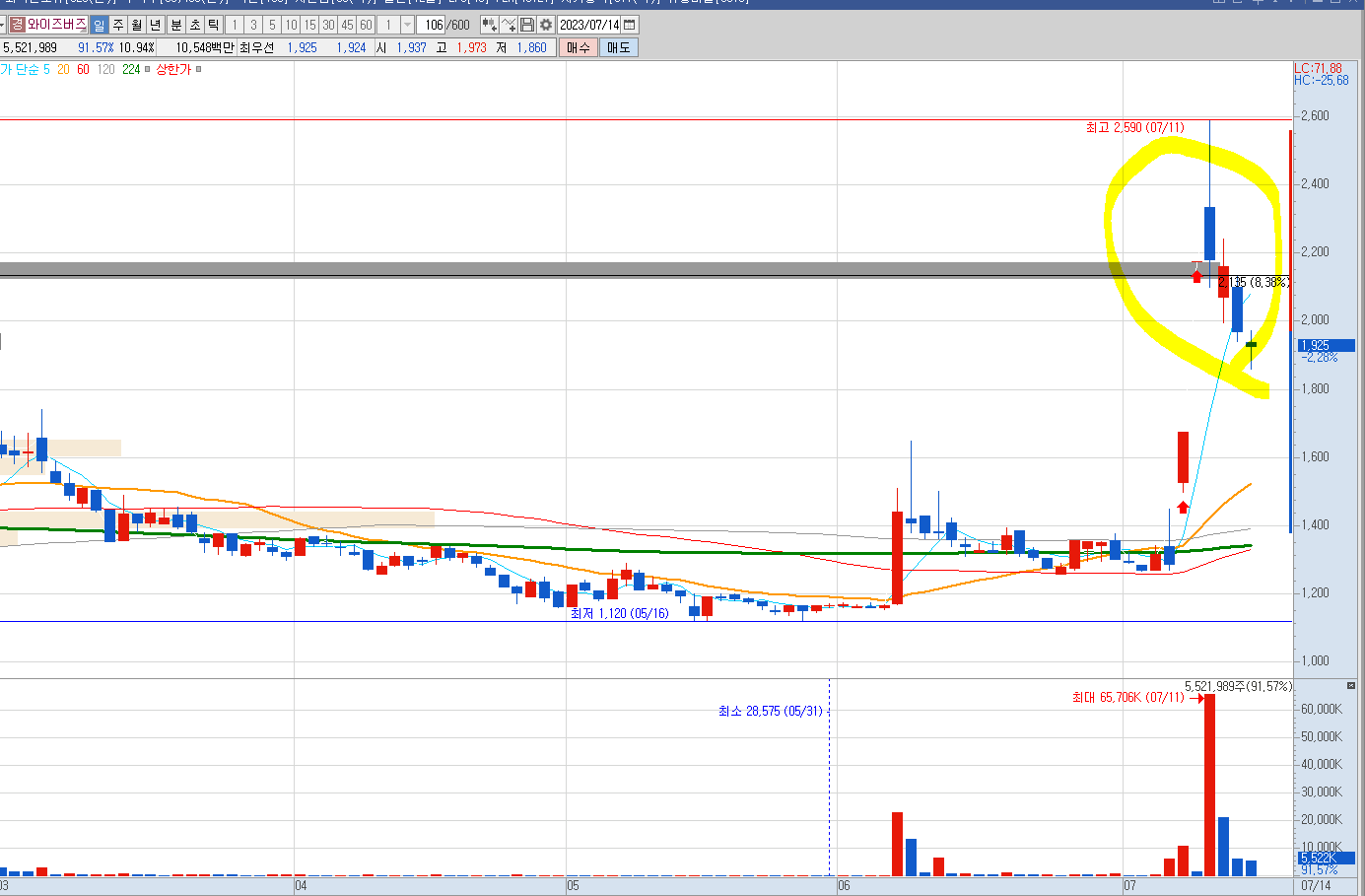
Task: Choose the 45 interval button
Action: tap(347, 25)
